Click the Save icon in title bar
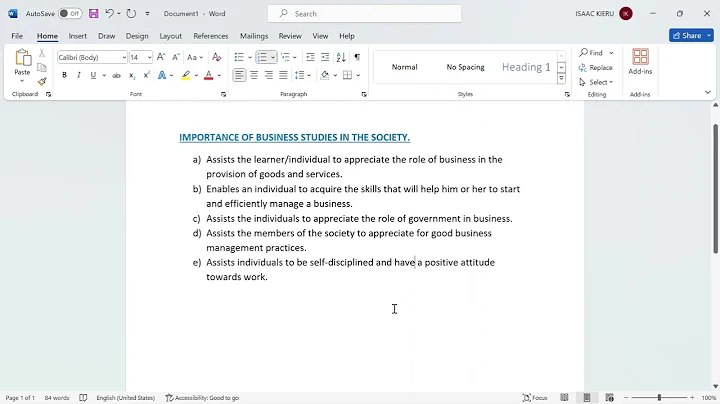720x404 pixels. 94,13
